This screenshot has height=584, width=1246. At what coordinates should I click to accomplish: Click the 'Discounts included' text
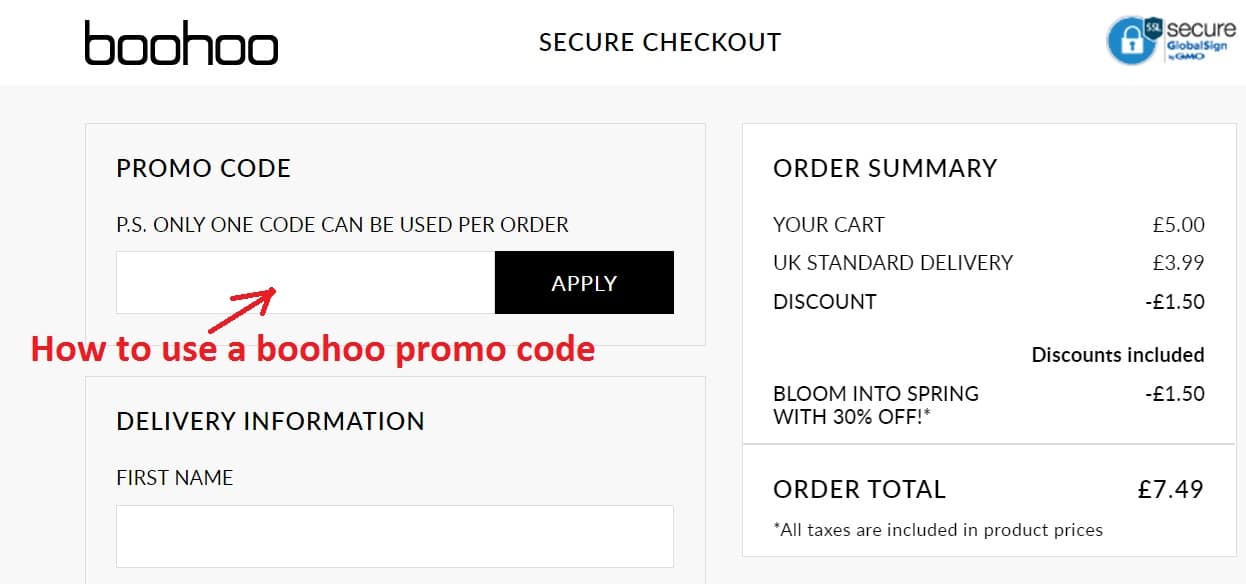(1118, 355)
